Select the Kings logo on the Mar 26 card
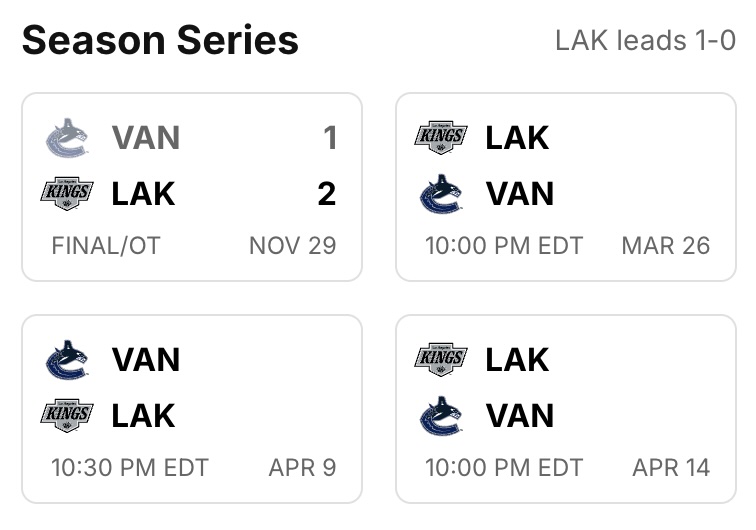The image size is (756, 530). 441,137
